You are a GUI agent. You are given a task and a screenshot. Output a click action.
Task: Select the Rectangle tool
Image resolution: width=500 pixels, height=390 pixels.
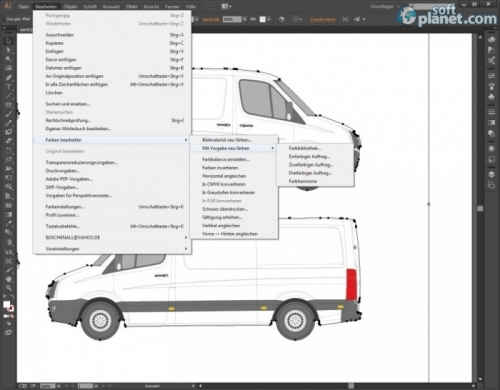coord(9,105)
